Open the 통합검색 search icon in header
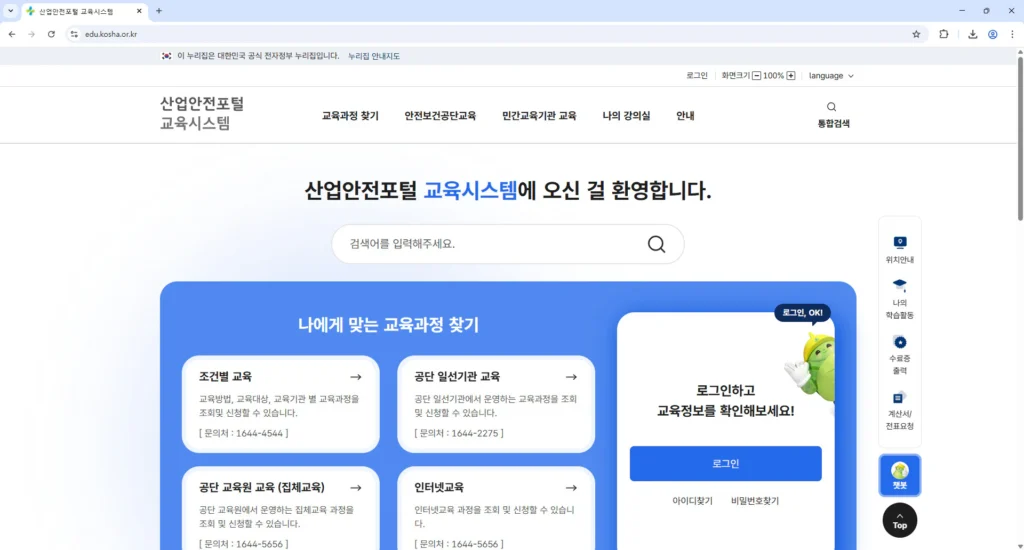Image resolution: width=1024 pixels, height=550 pixels. (x=833, y=114)
